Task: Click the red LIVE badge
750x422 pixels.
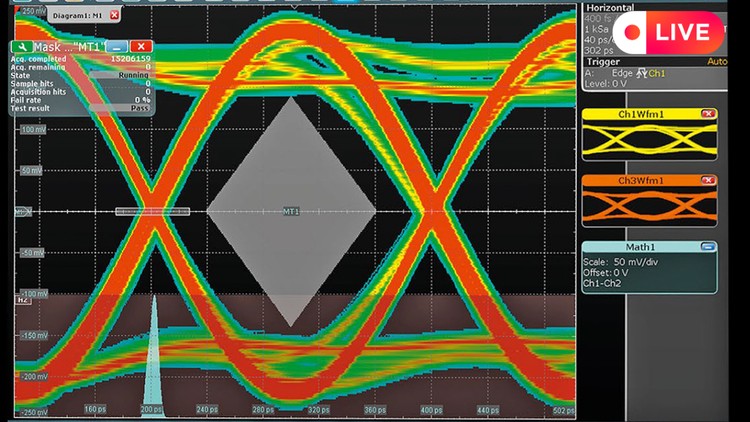Action: pyautogui.click(x=669, y=32)
